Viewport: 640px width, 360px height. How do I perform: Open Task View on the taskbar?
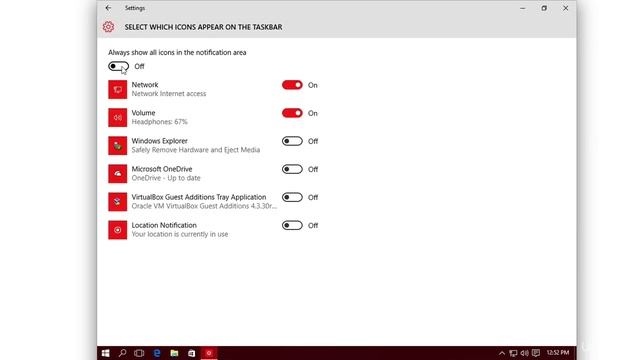[x=139, y=353]
